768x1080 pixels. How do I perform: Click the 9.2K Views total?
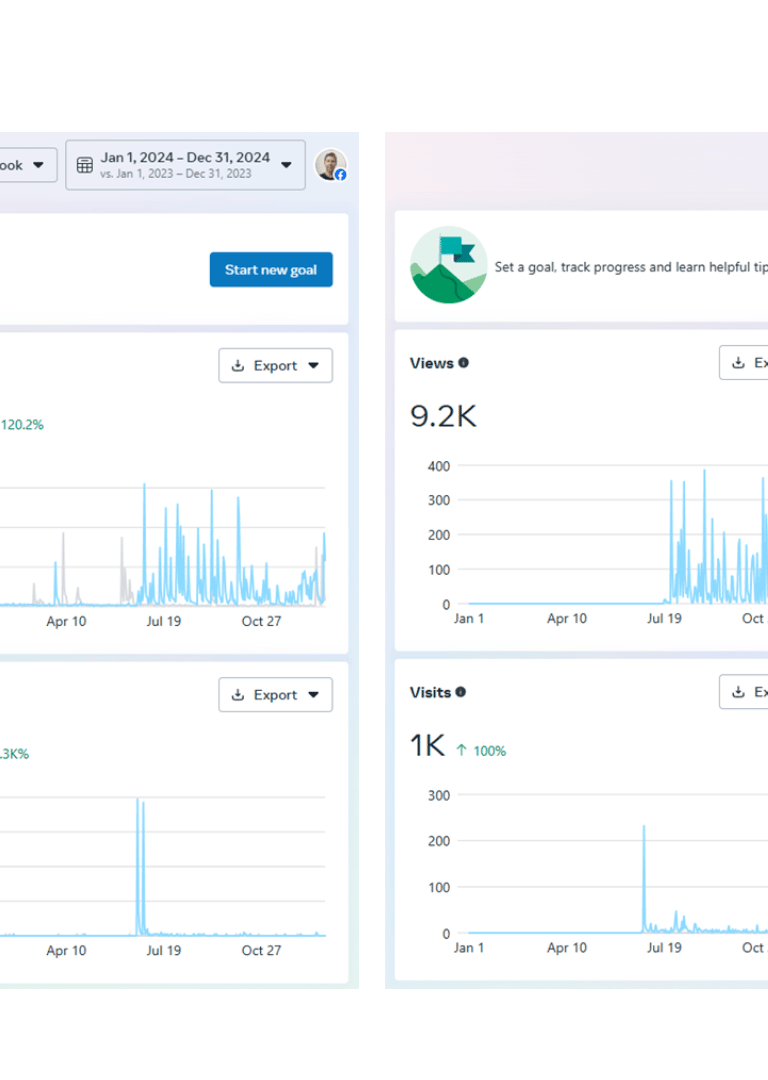pos(443,416)
